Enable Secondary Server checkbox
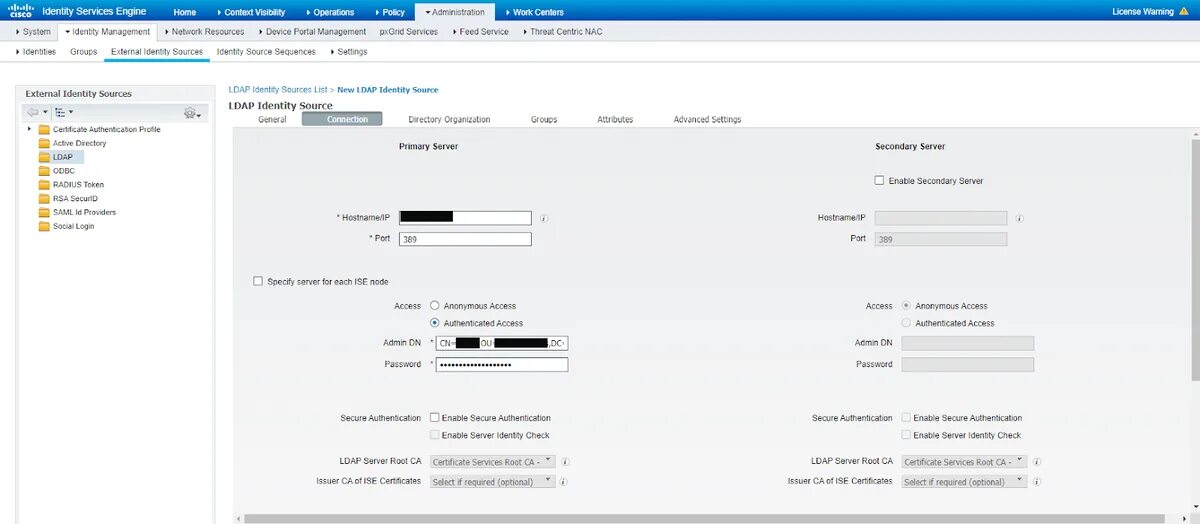The width and height of the screenshot is (1200, 524). [x=879, y=181]
